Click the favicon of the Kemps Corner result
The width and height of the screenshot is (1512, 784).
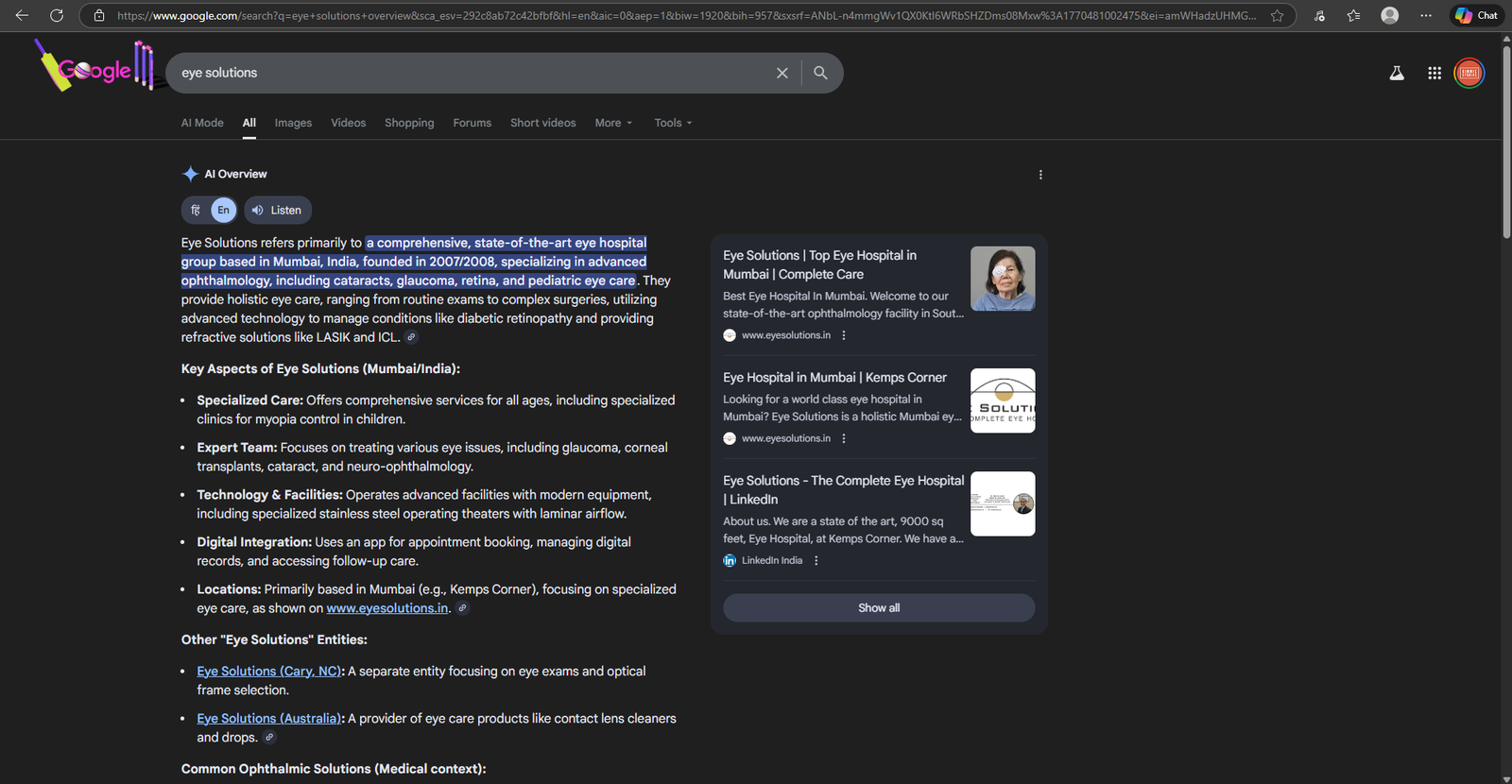730,438
